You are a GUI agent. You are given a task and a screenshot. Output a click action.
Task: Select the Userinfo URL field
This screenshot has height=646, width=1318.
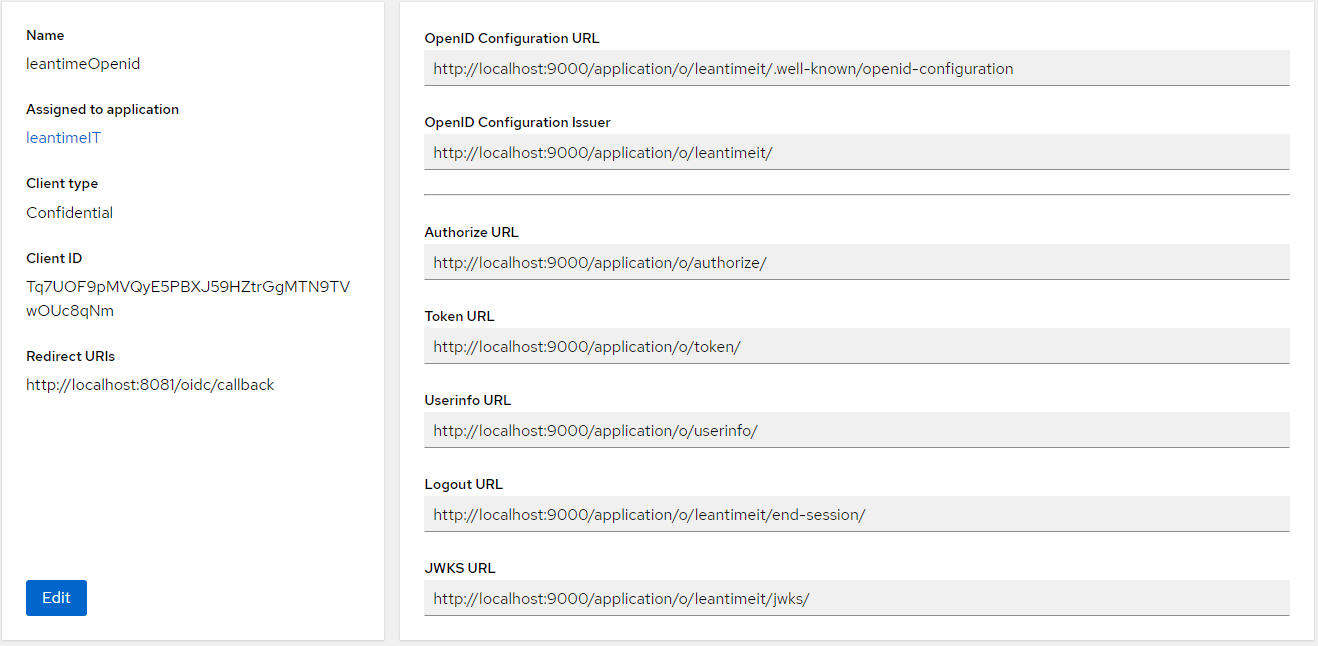(855, 430)
